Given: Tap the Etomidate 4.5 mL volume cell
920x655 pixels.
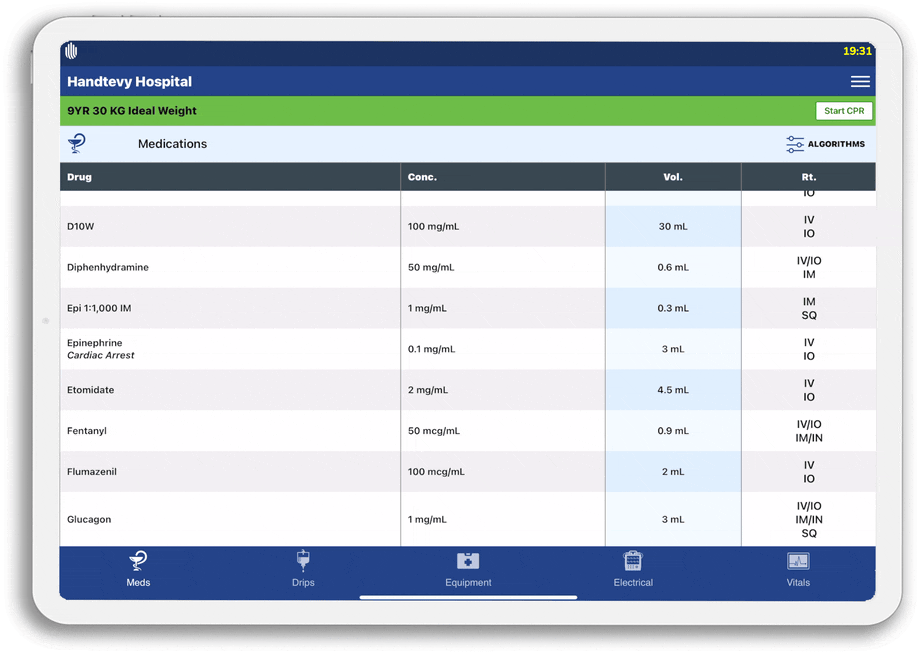Looking at the screenshot, I should (x=672, y=390).
